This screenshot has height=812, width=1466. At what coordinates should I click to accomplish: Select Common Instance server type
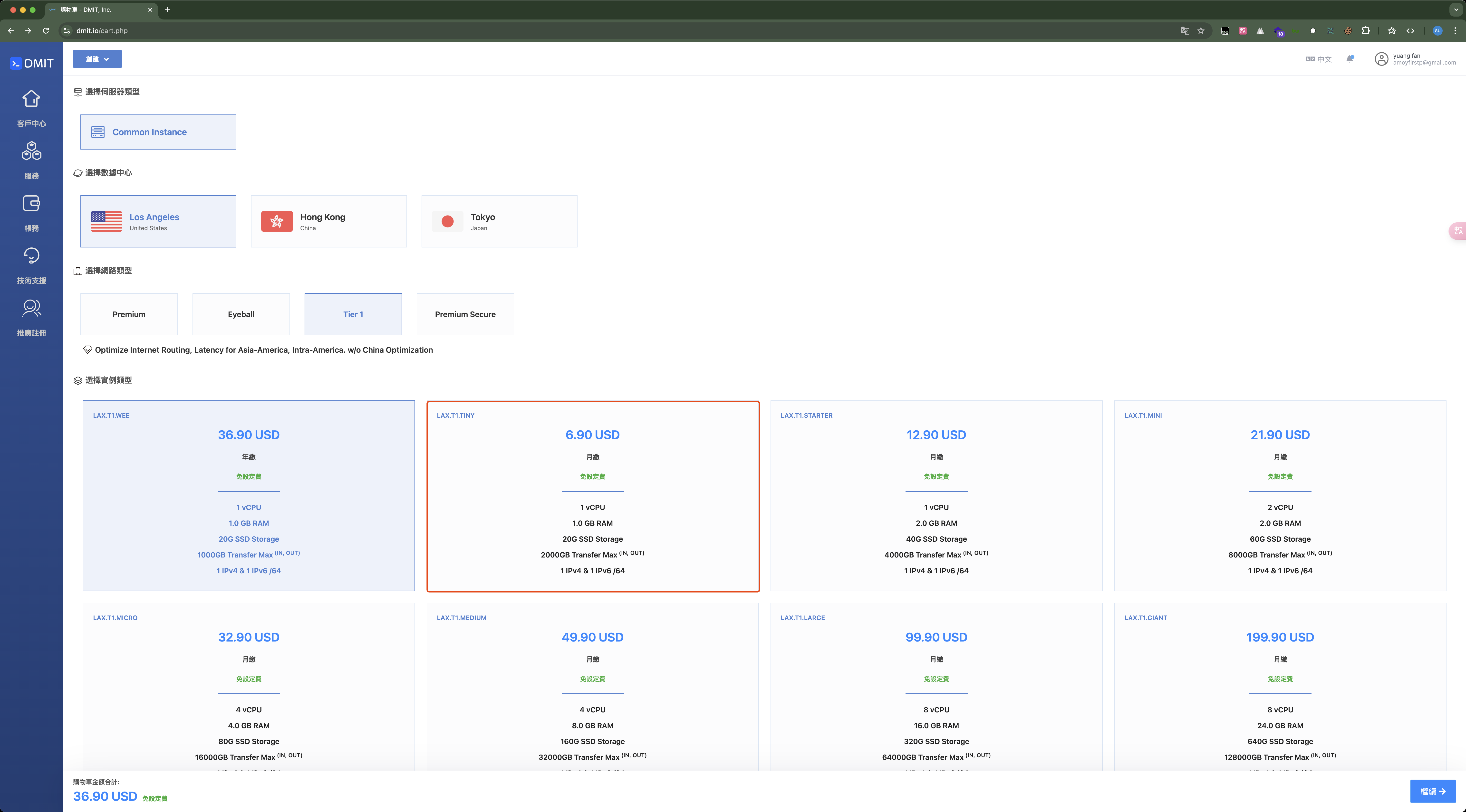158,132
